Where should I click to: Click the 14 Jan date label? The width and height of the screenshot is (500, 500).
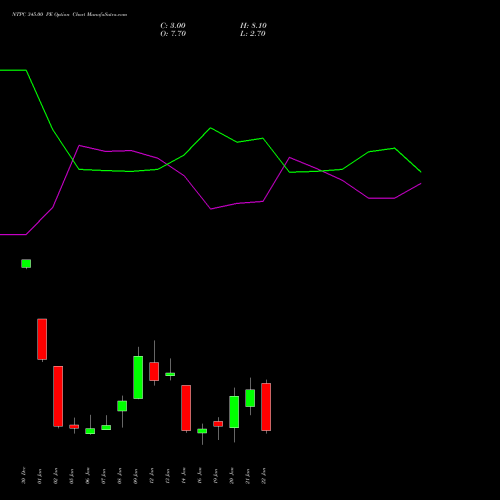point(184,476)
